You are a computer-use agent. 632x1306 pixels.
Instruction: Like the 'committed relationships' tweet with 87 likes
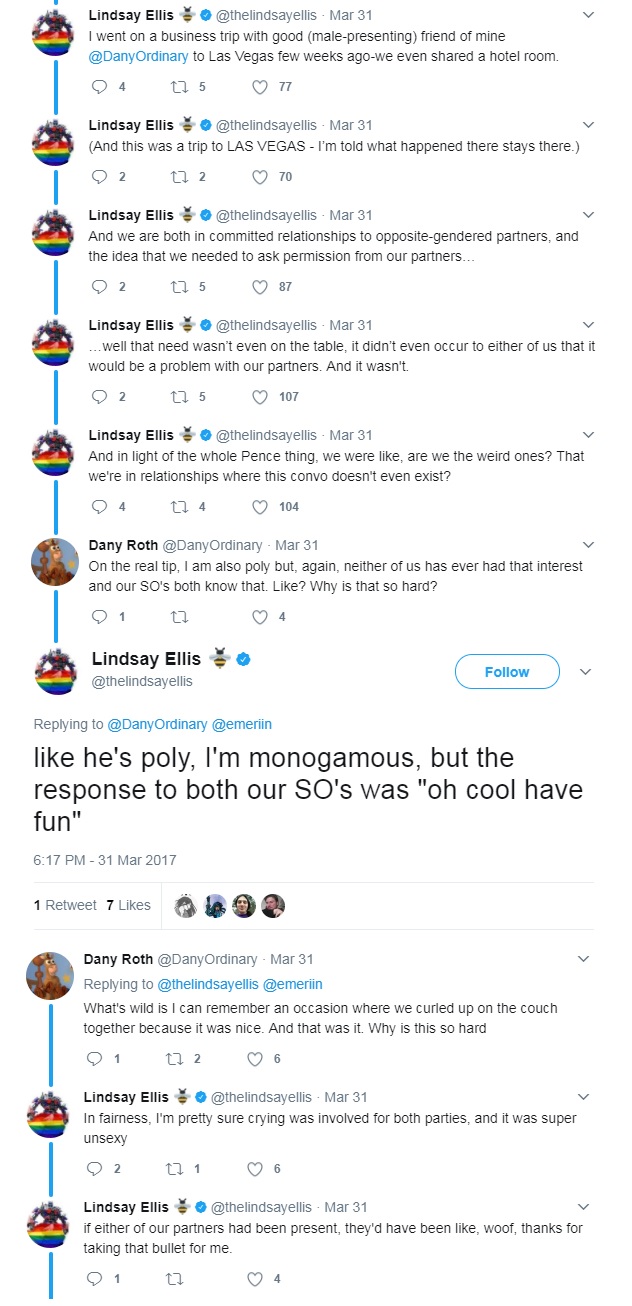point(260,287)
